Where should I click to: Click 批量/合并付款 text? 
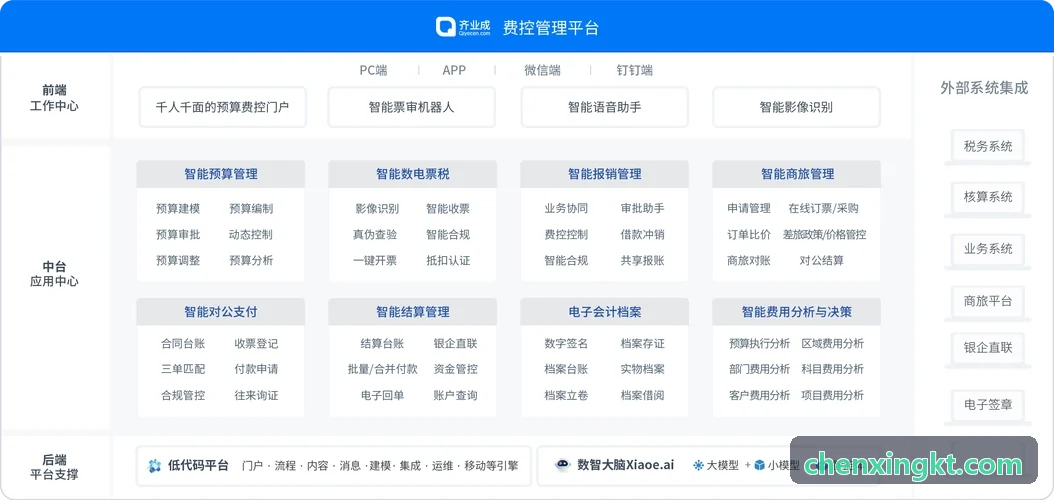[382, 369]
